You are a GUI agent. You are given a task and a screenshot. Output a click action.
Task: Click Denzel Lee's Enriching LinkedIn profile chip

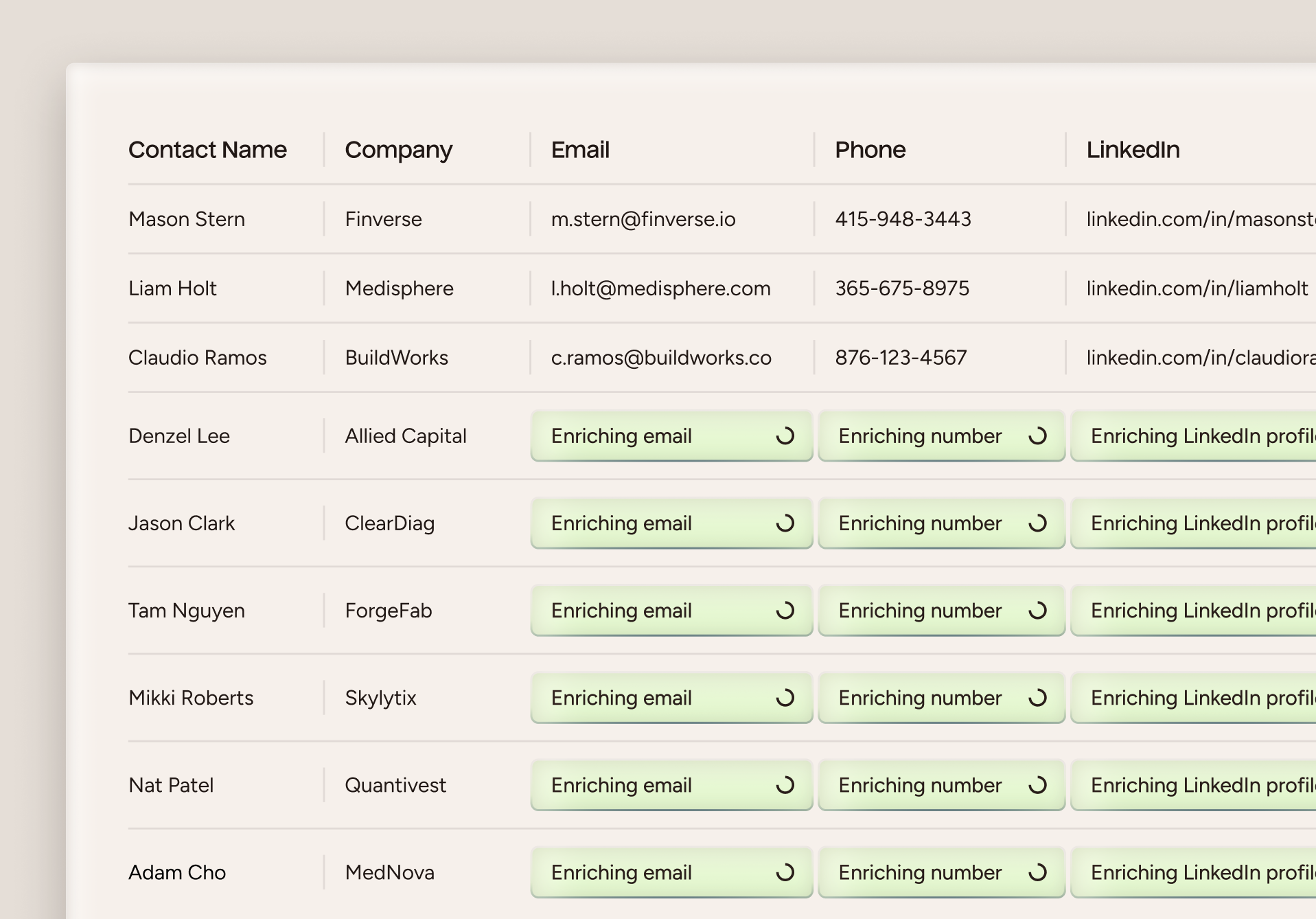[x=1194, y=436]
